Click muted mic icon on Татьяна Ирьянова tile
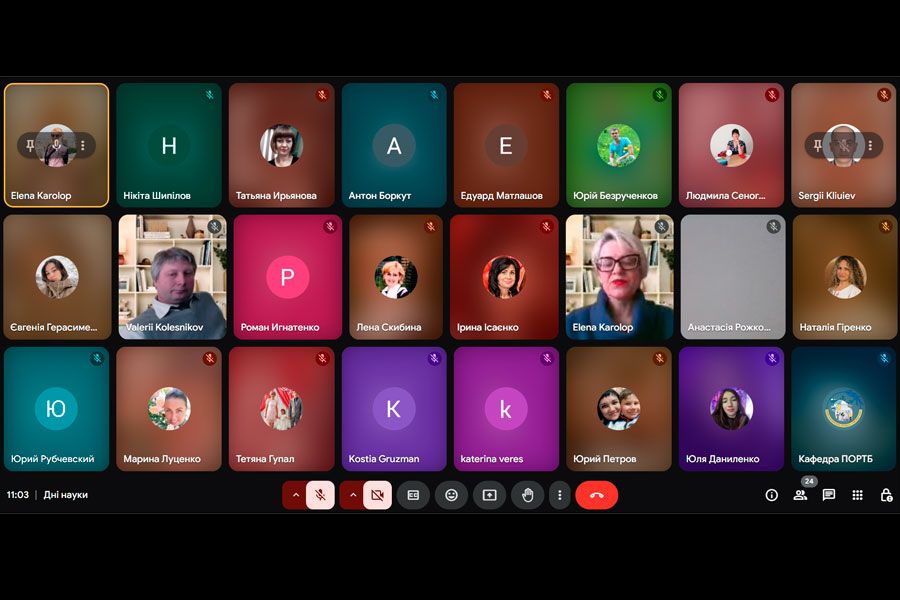Image resolution: width=900 pixels, height=600 pixels. click(x=322, y=95)
